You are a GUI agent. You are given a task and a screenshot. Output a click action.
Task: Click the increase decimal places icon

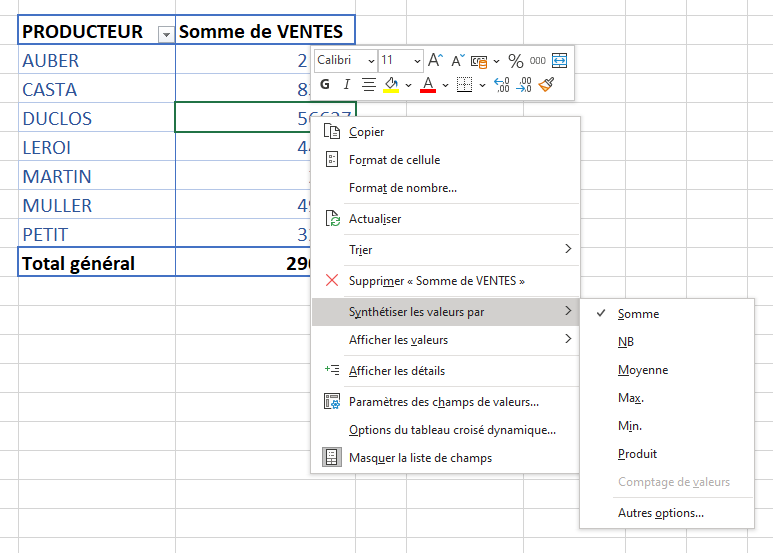(501, 85)
